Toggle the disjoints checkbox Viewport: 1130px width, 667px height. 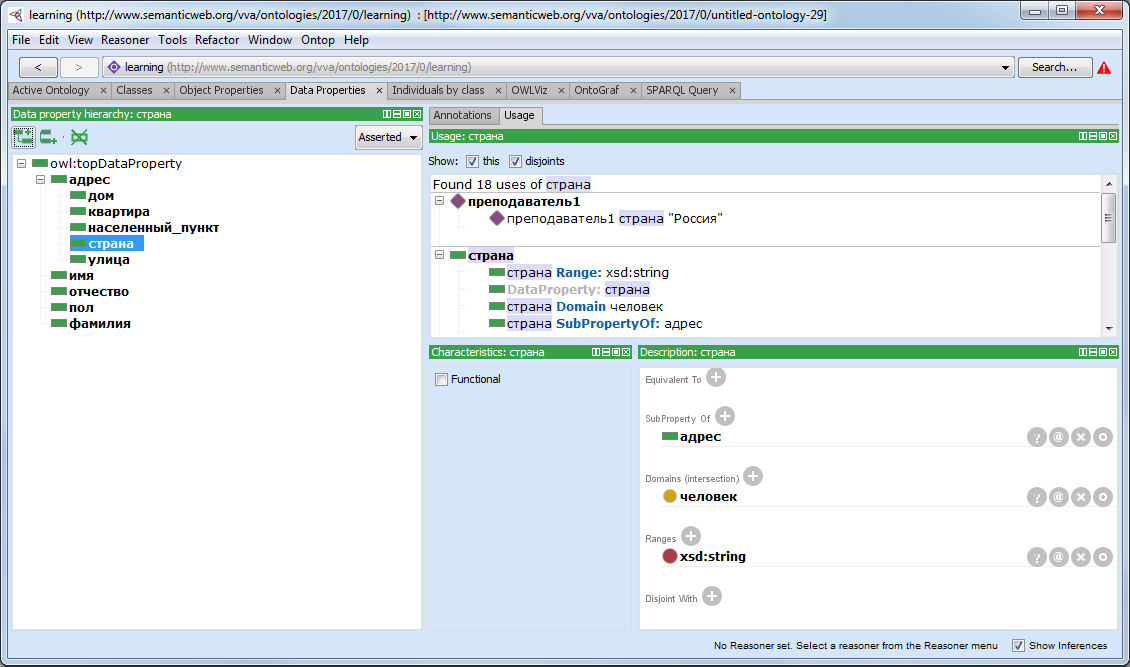(515, 161)
